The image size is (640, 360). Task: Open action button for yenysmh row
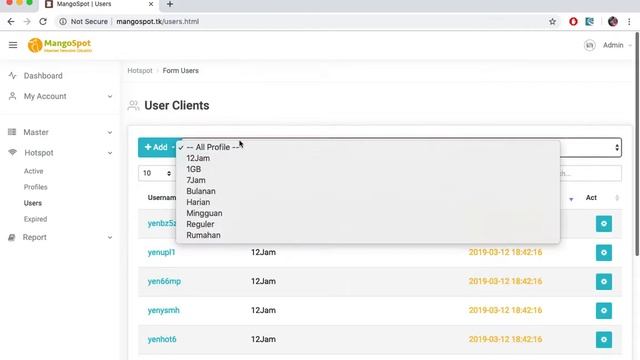(x=604, y=311)
